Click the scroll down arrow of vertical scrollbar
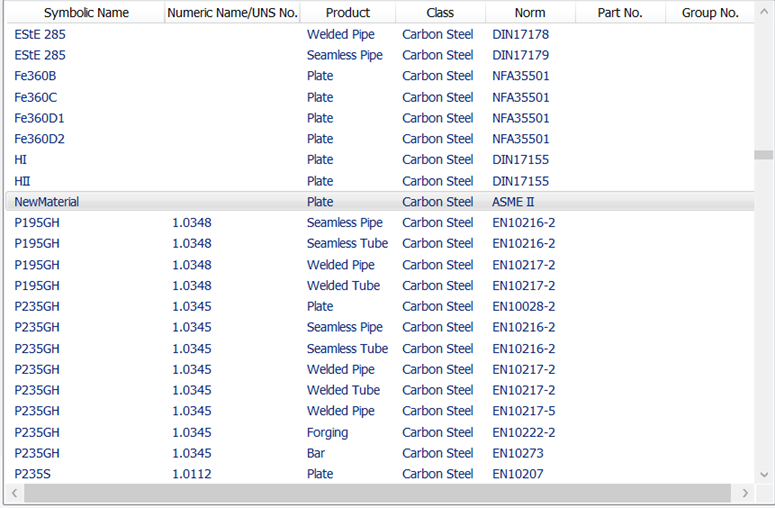Image resolution: width=775 pixels, height=508 pixels. click(764, 475)
